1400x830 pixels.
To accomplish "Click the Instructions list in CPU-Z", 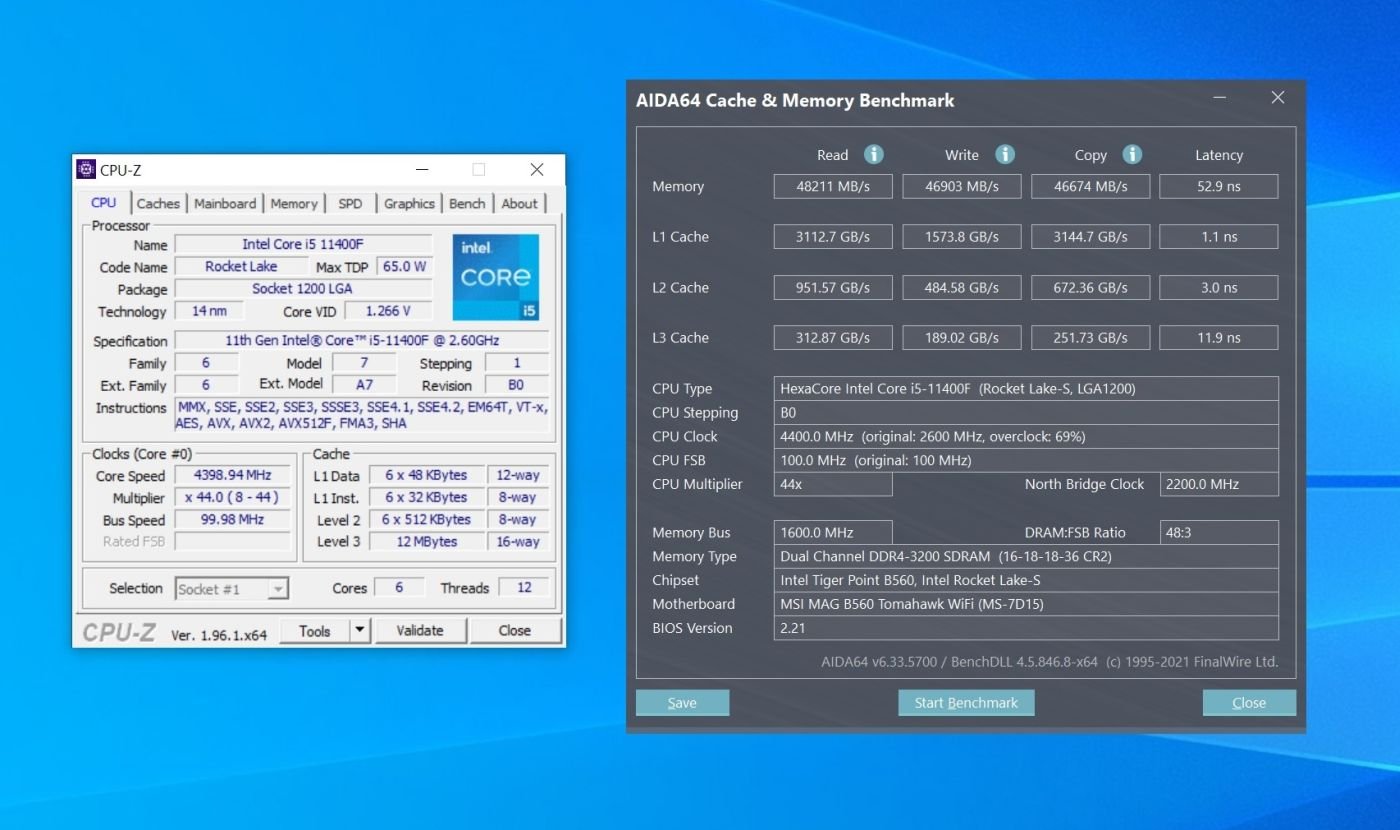I will coord(362,415).
